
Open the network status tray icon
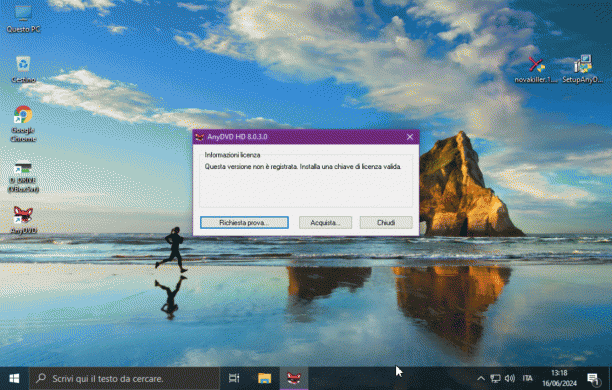click(x=495, y=378)
